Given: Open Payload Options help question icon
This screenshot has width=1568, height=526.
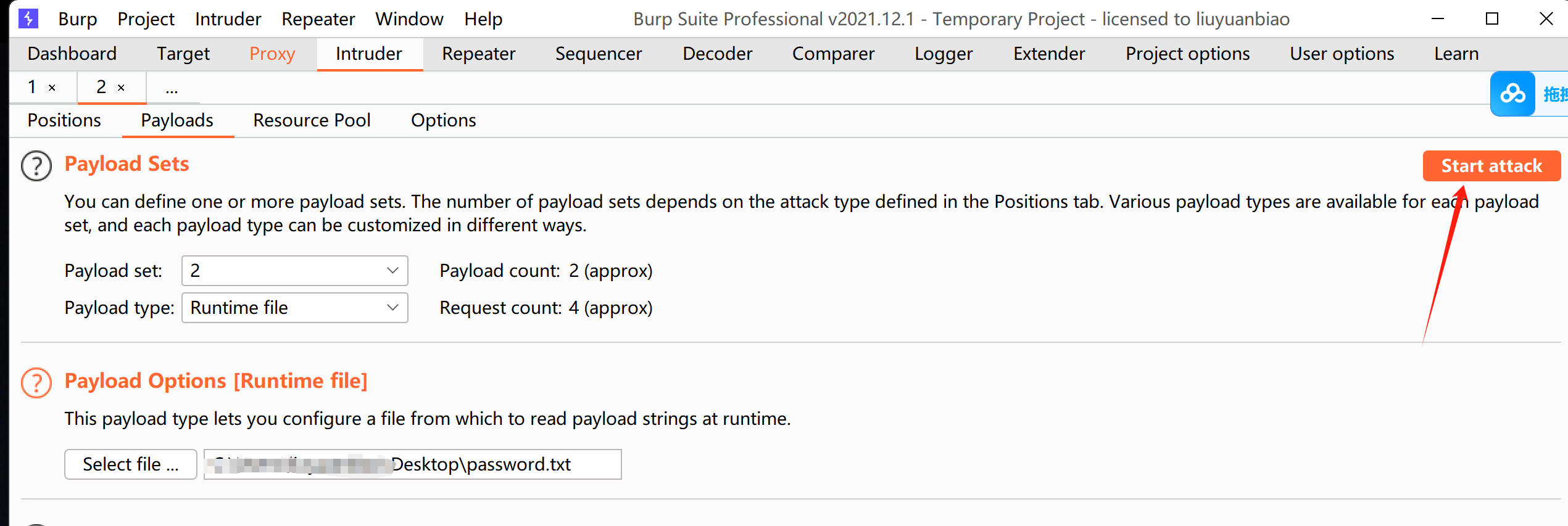Looking at the screenshot, I should 36,383.
